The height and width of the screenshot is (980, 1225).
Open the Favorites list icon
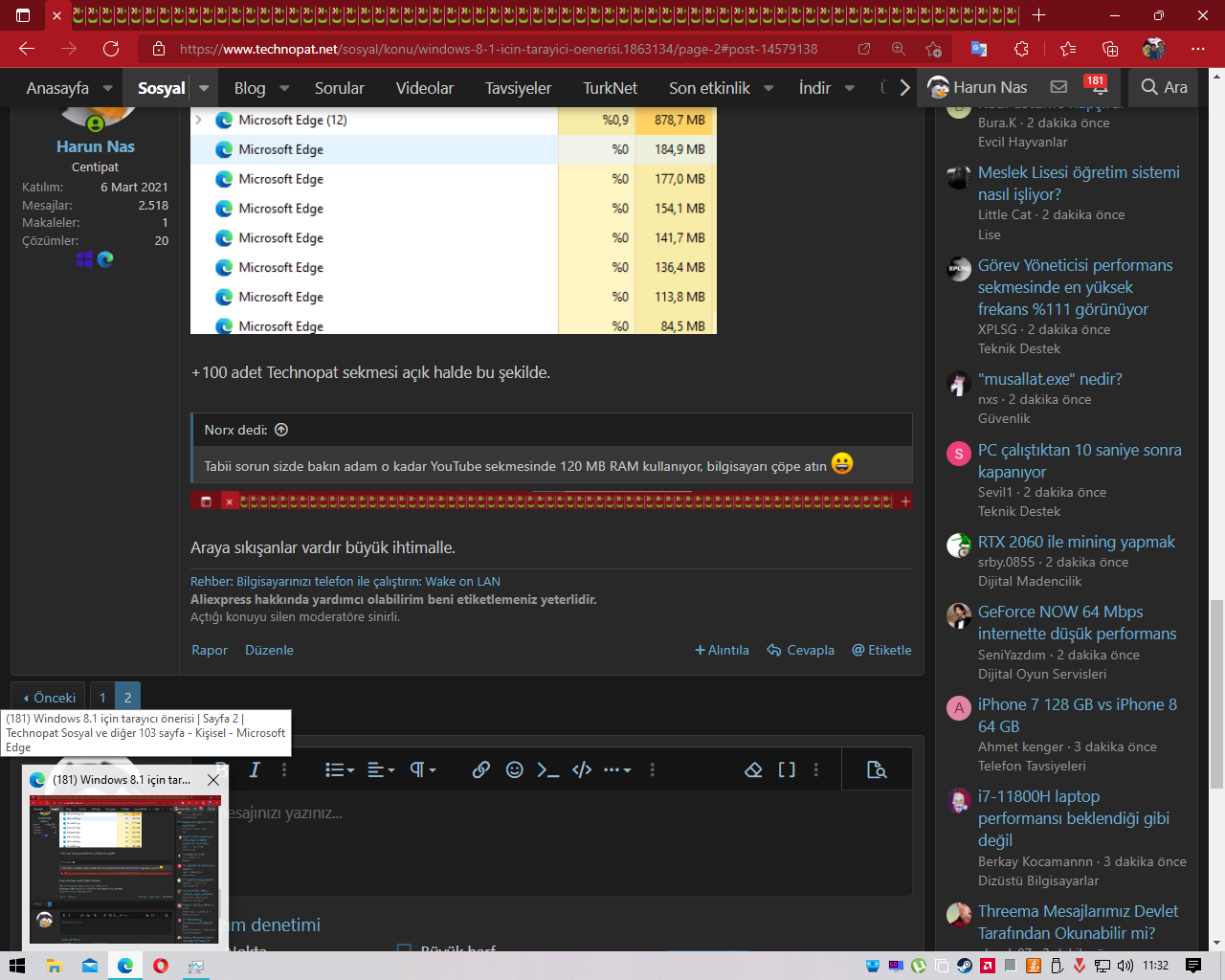(x=1068, y=49)
